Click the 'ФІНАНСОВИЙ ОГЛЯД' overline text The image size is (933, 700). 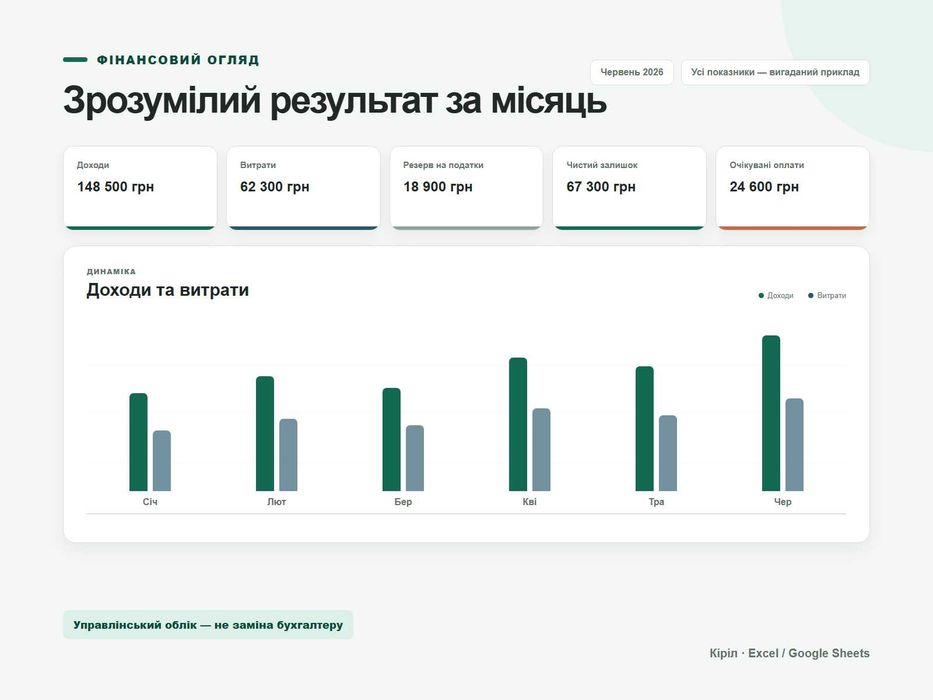pos(178,60)
